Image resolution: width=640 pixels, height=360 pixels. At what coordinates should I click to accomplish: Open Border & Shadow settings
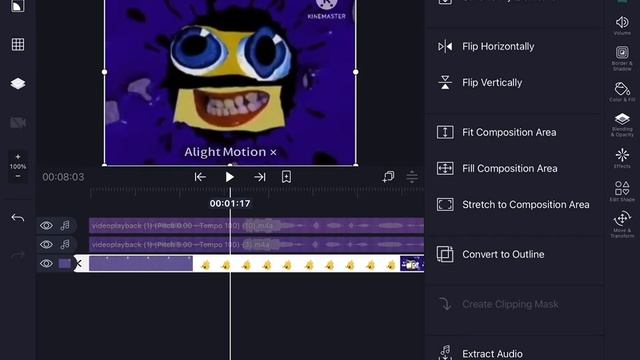[x=622, y=58]
